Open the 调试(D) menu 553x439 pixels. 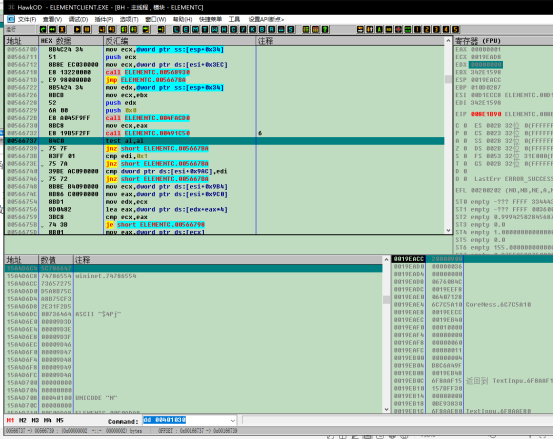78,19
